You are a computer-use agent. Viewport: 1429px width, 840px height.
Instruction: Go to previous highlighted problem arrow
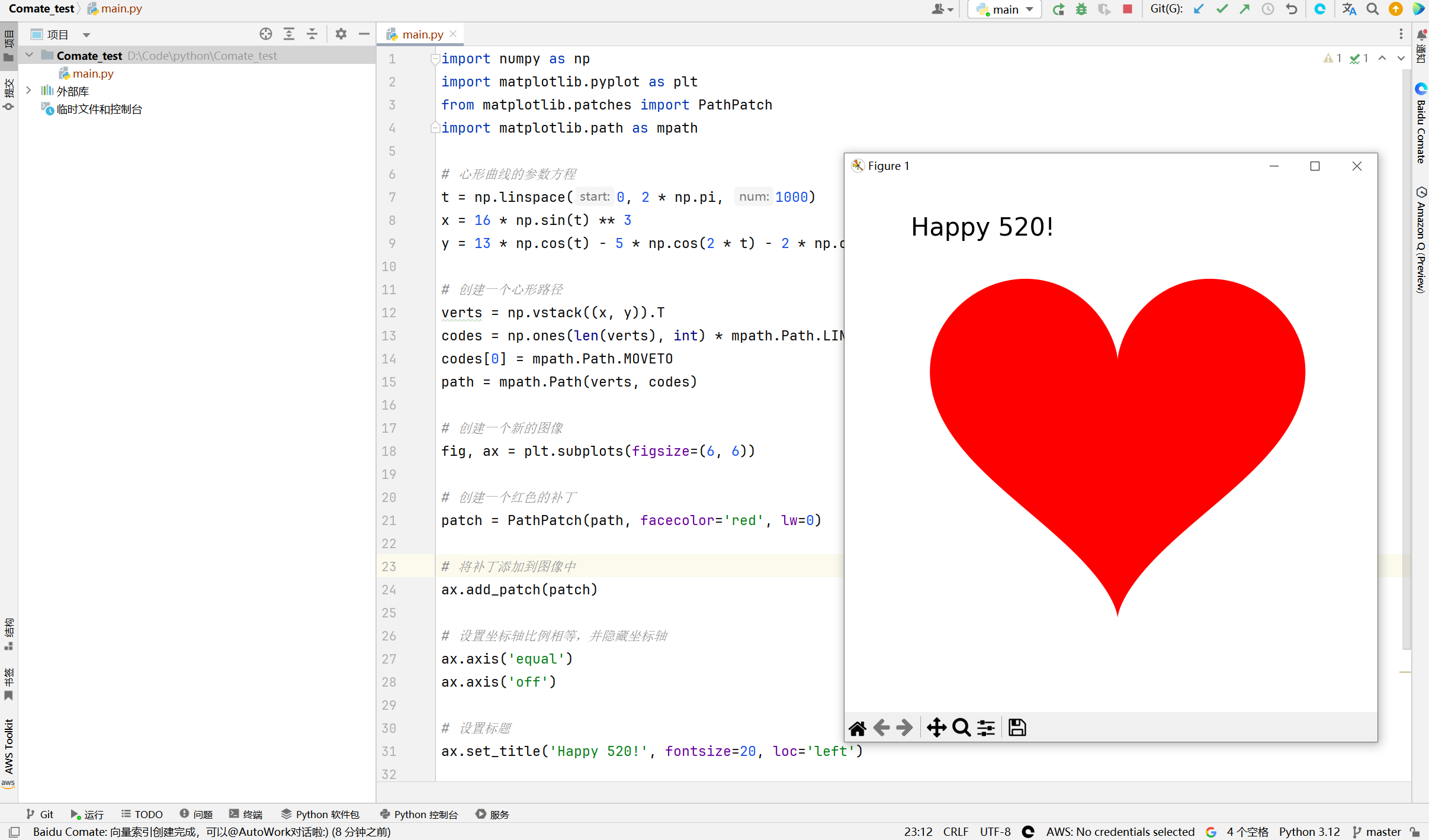pyautogui.click(x=1382, y=58)
